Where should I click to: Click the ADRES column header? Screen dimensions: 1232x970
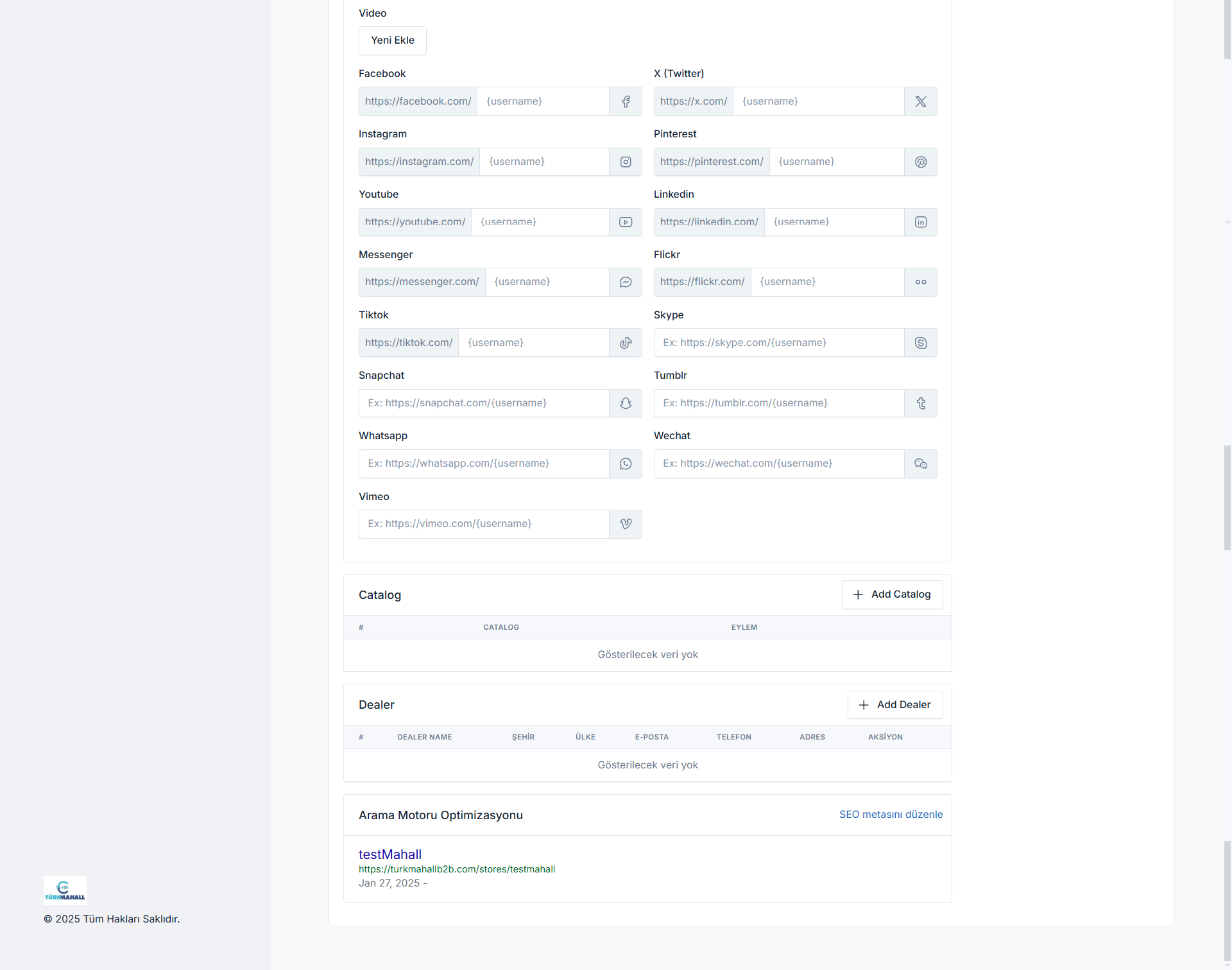click(812, 737)
